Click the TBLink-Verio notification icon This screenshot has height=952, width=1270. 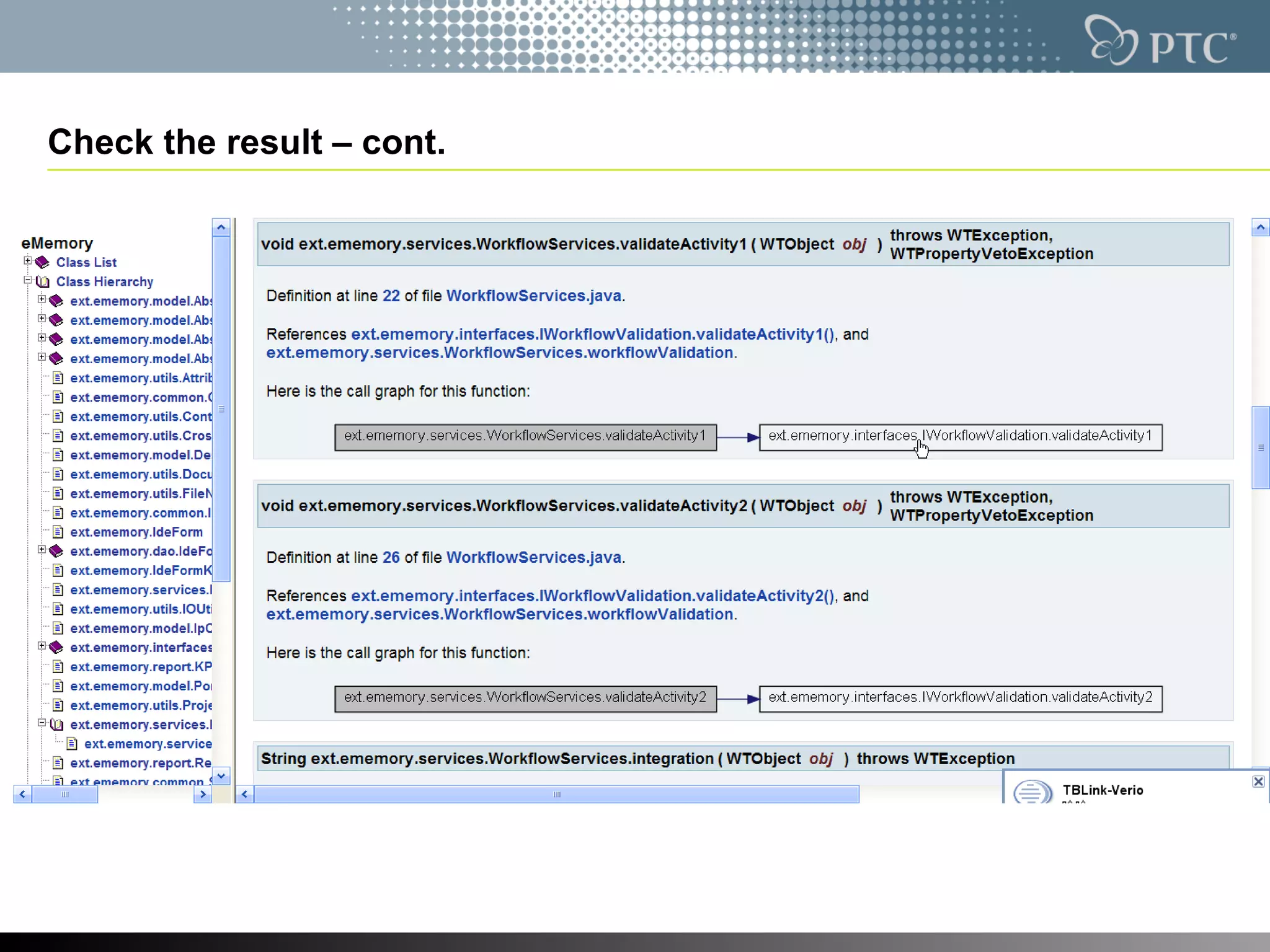(x=1032, y=791)
